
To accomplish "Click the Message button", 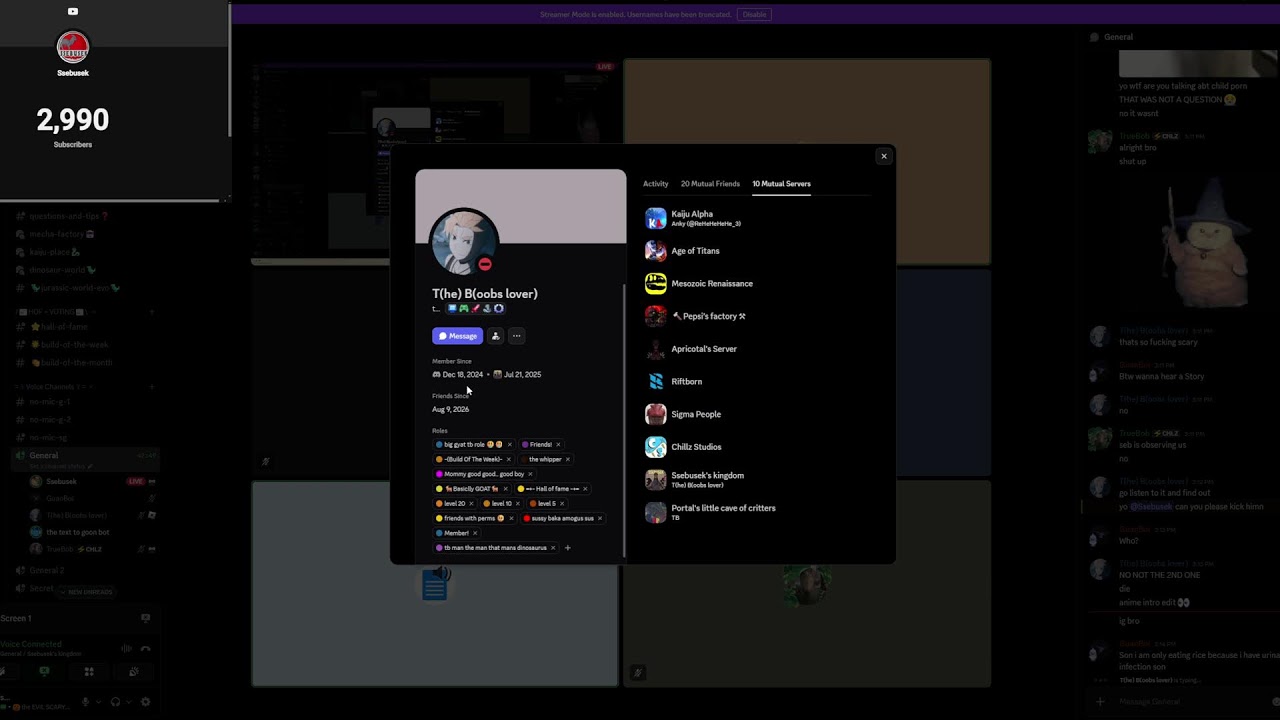I will (457, 336).
